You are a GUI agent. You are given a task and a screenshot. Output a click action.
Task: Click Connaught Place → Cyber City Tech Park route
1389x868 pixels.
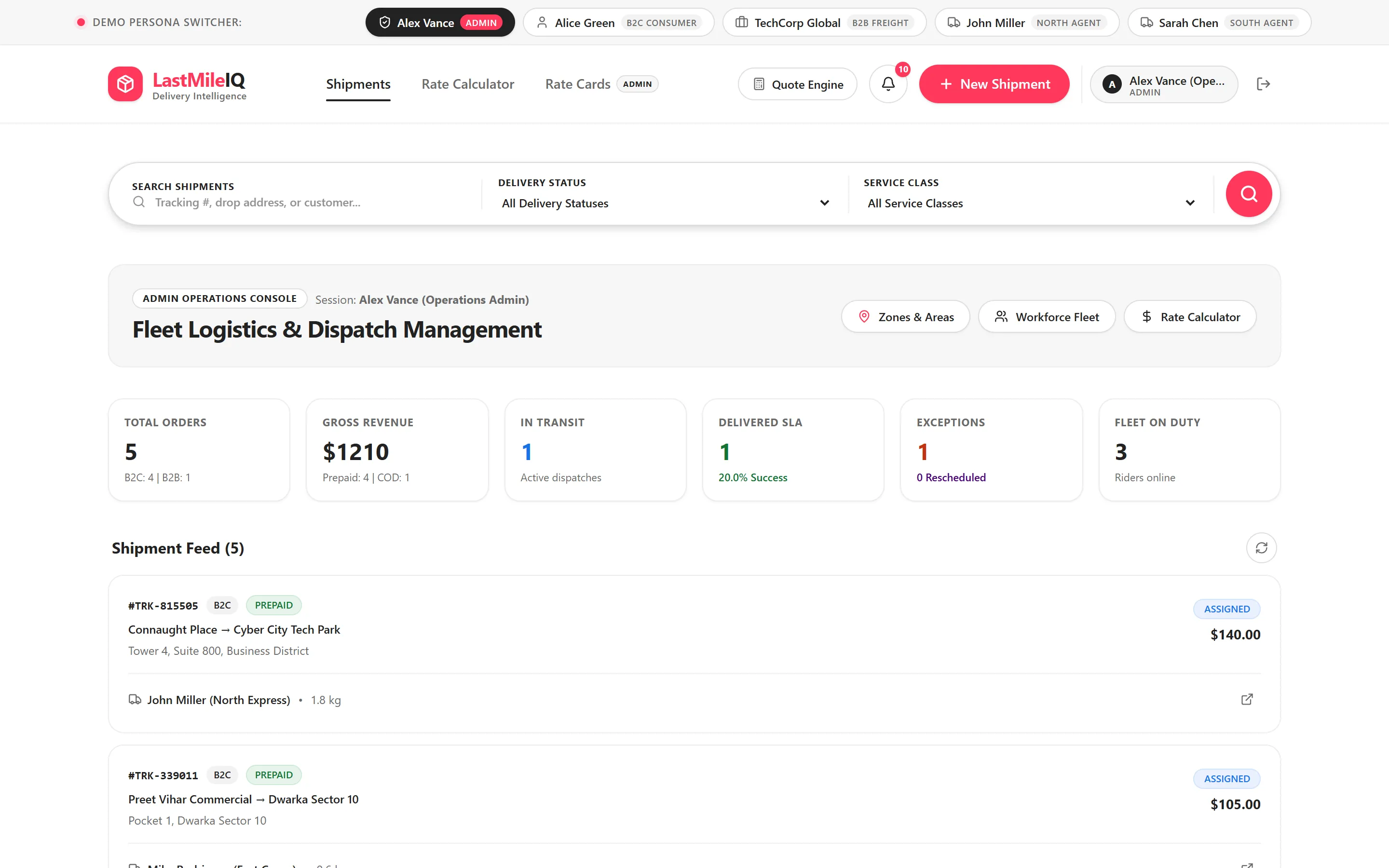pyautogui.click(x=234, y=629)
